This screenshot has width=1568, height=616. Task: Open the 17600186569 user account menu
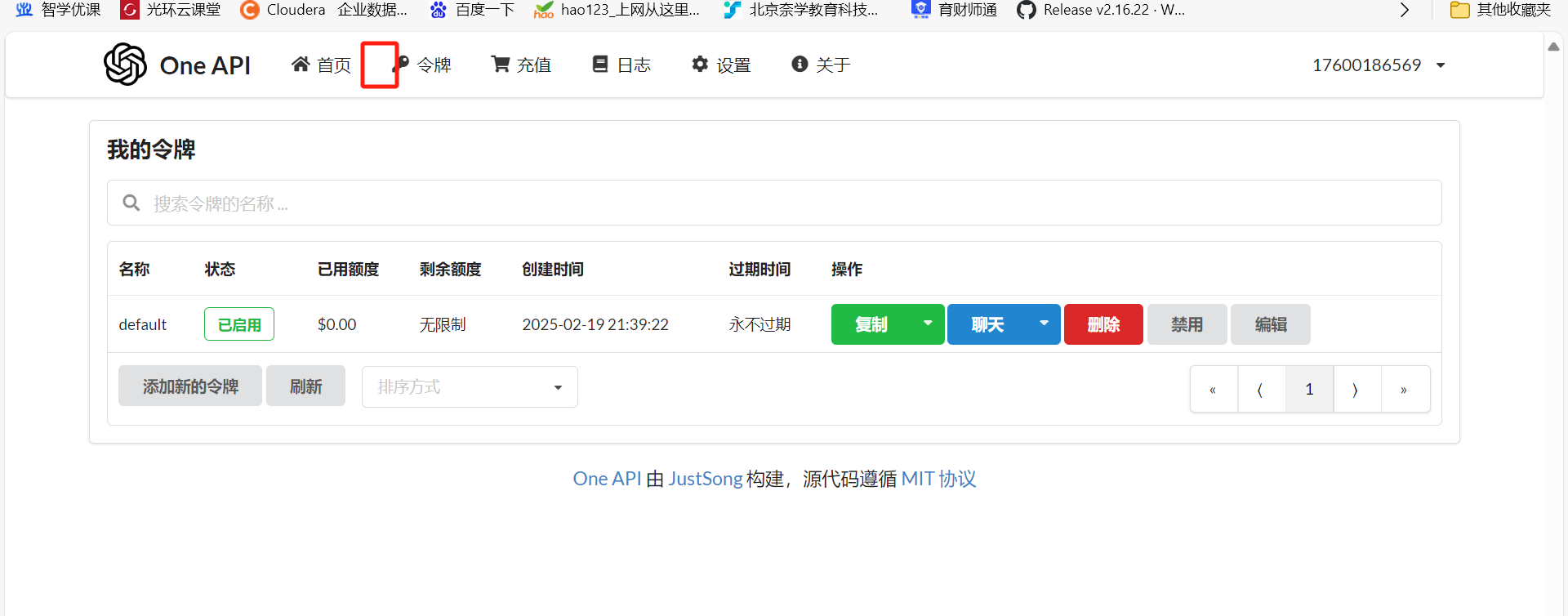pos(1378,65)
